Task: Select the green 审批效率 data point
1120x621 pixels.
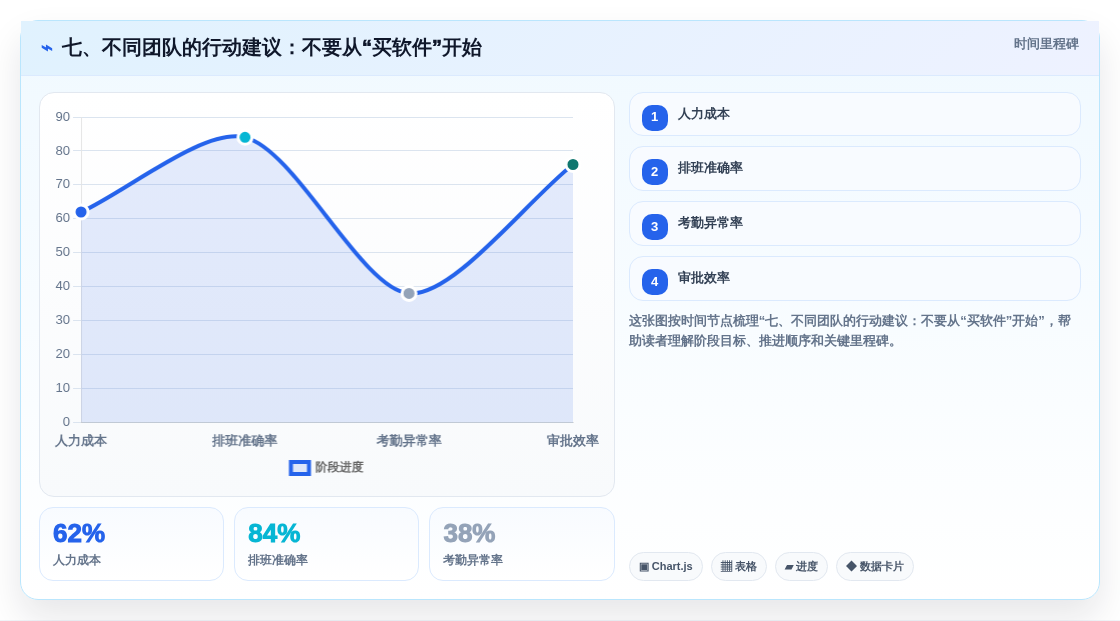Action: (x=572, y=165)
